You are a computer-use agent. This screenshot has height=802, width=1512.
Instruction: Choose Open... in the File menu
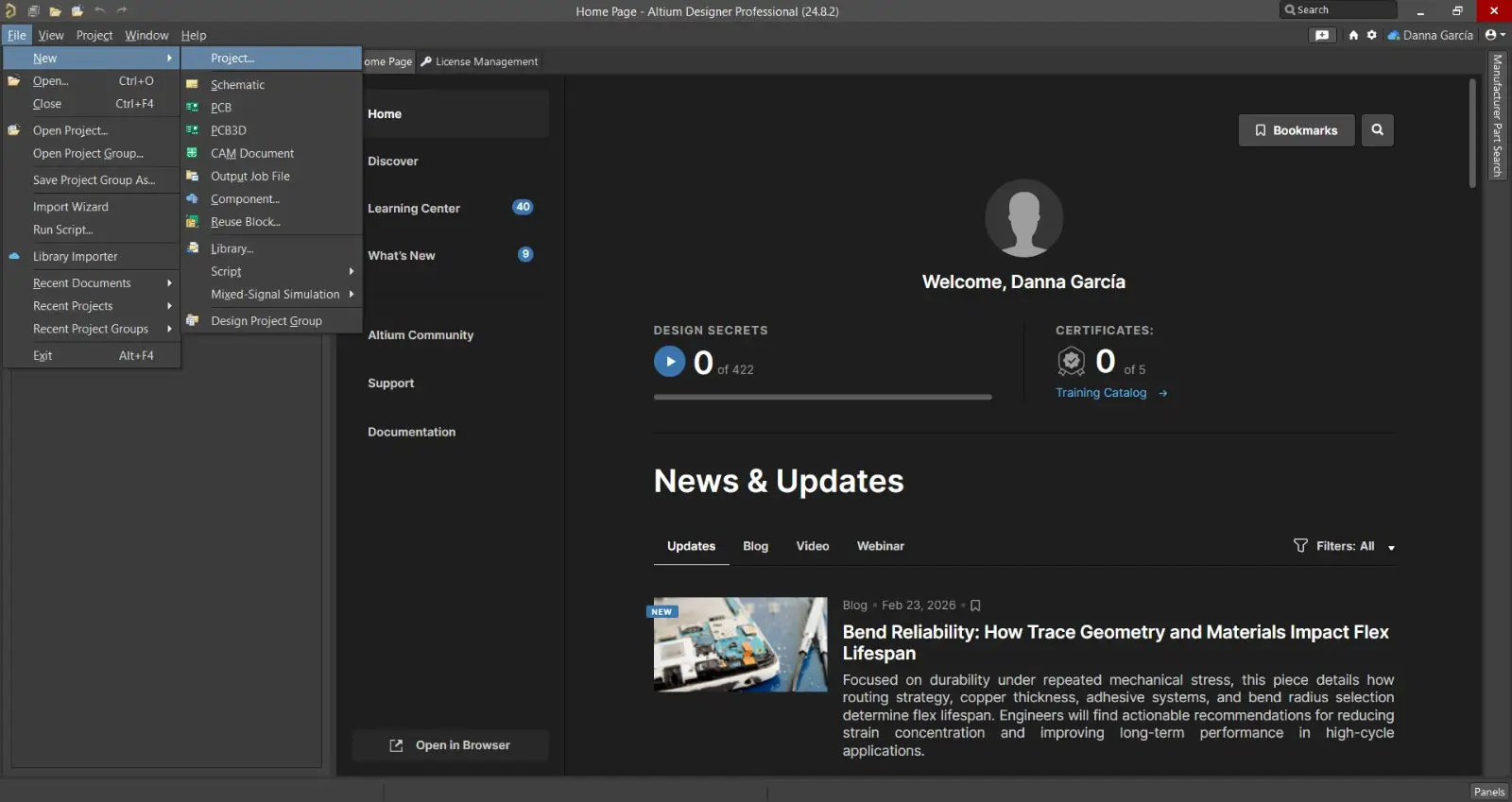point(92,81)
